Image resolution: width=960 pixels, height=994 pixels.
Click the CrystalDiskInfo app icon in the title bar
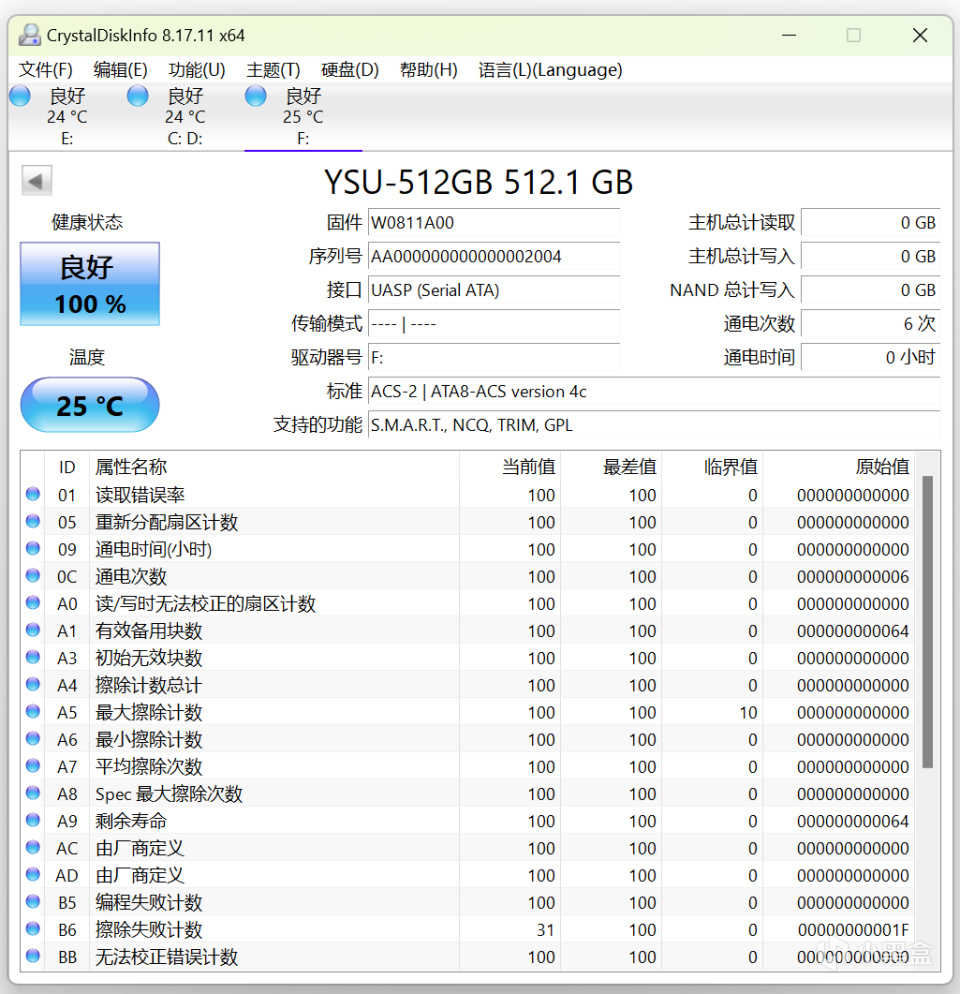click(29, 35)
